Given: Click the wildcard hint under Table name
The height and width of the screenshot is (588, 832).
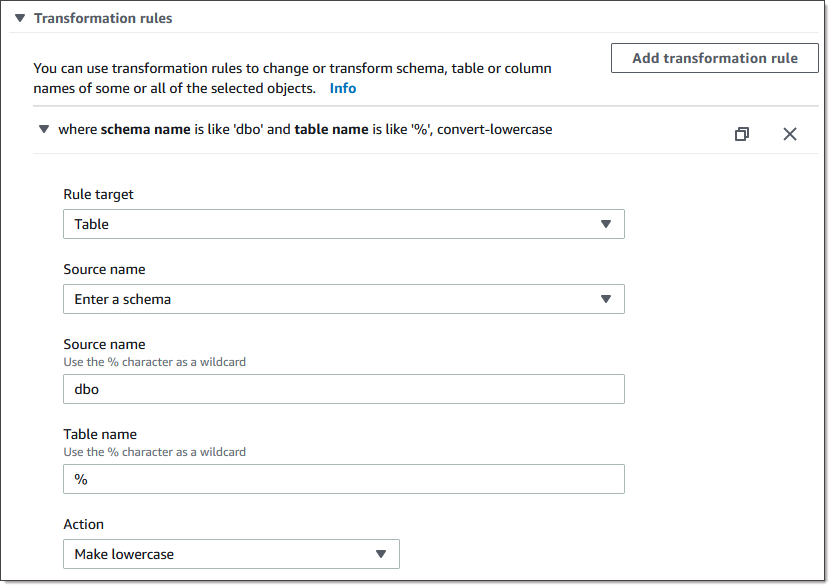Looking at the screenshot, I should tap(154, 452).
